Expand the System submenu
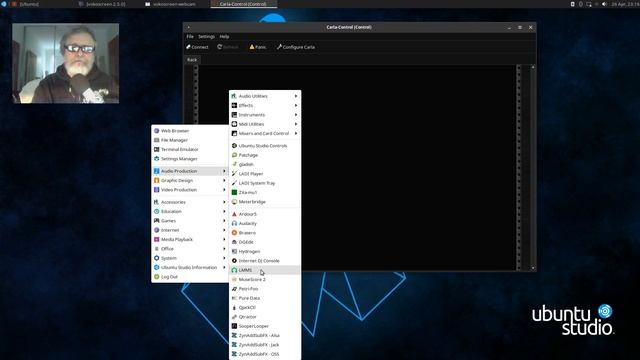 pyautogui.click(x=190, y=258)
